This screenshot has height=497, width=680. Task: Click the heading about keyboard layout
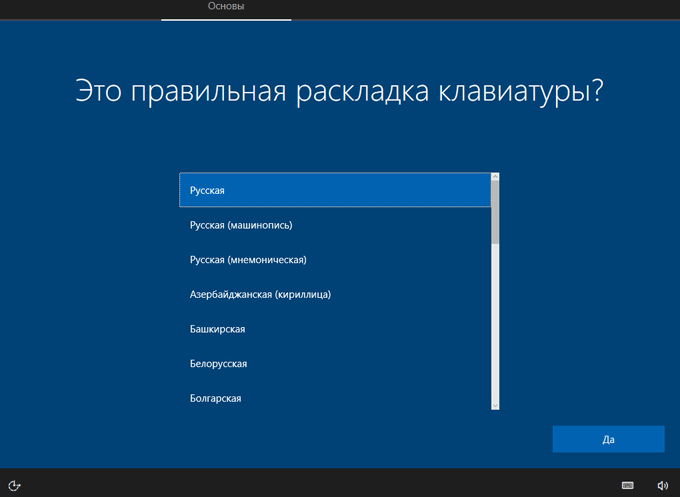point(340,92)
